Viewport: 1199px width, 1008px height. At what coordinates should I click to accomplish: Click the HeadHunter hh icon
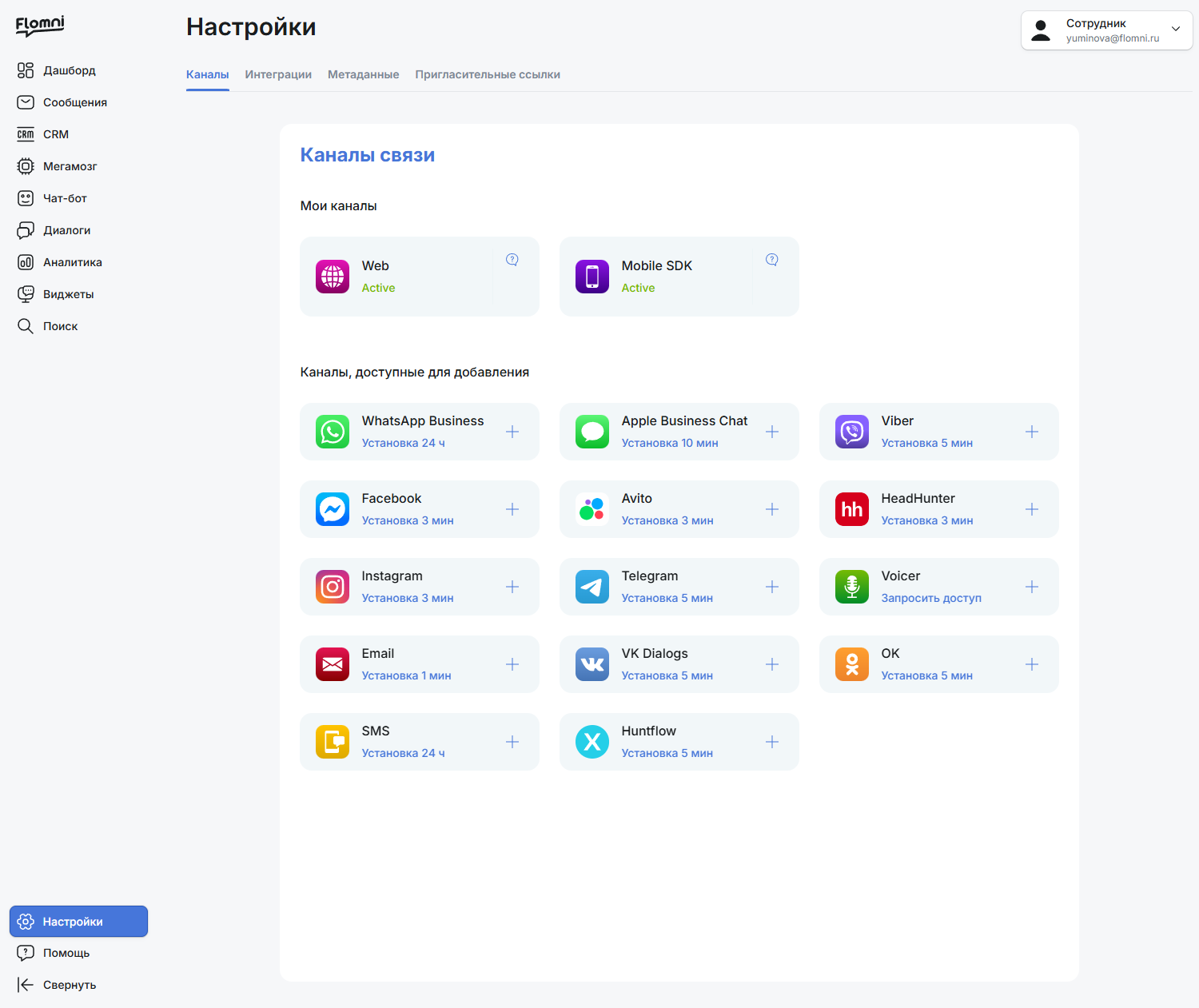tap(852, 509)
